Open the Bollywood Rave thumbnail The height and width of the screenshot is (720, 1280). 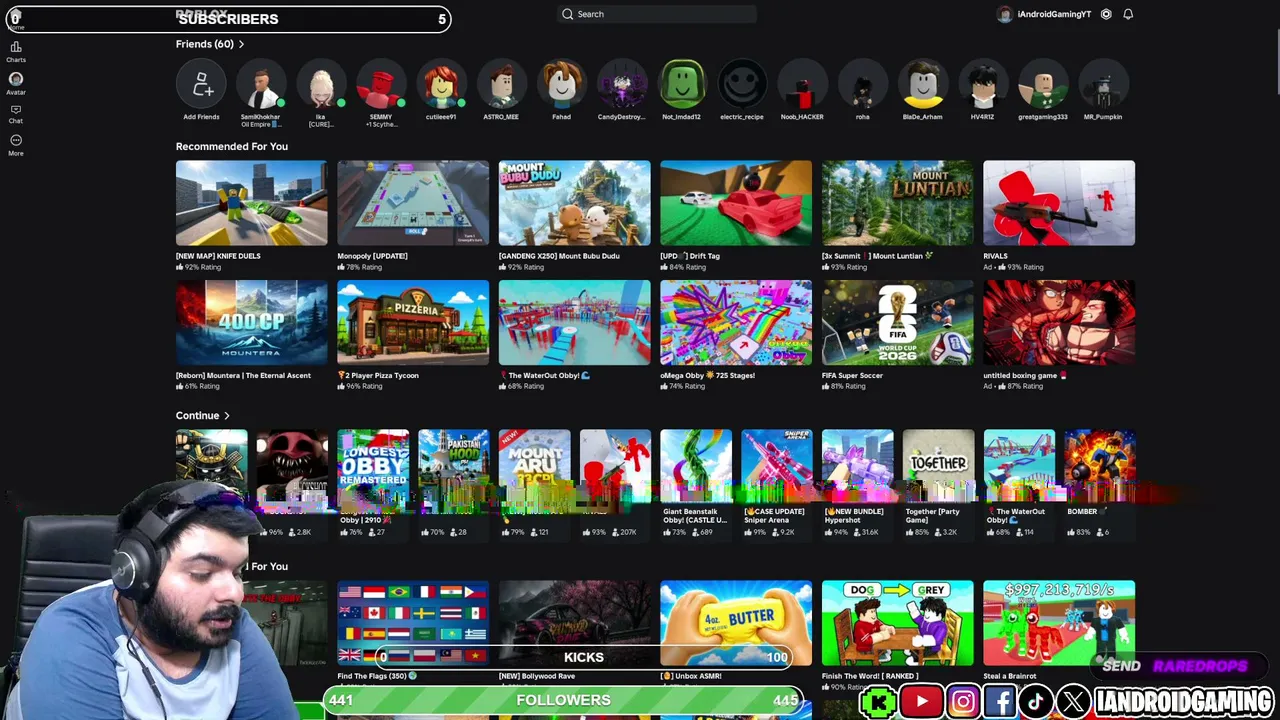point(575,623)
